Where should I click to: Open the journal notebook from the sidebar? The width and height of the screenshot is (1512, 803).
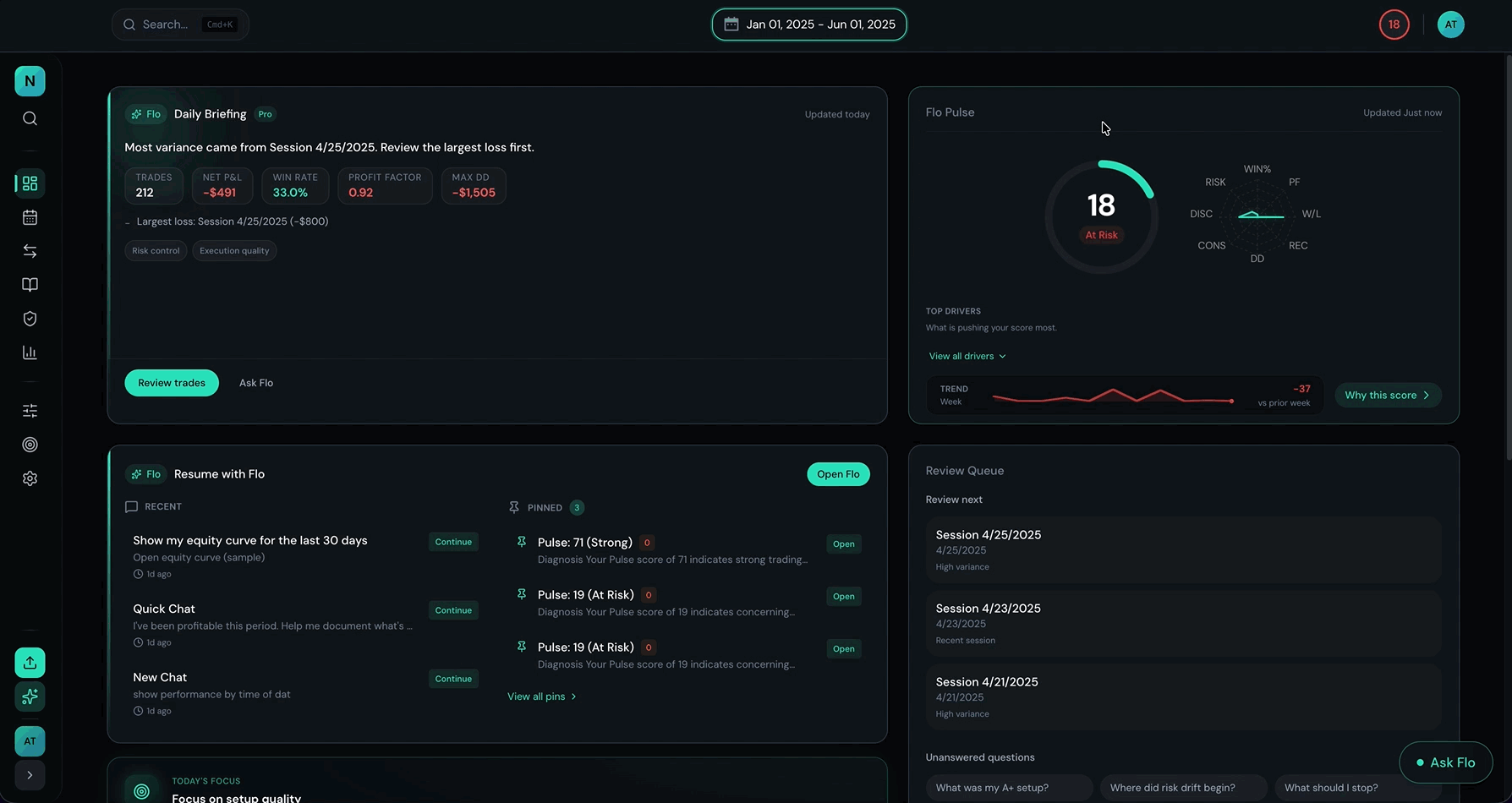click(x=30, y=285)
